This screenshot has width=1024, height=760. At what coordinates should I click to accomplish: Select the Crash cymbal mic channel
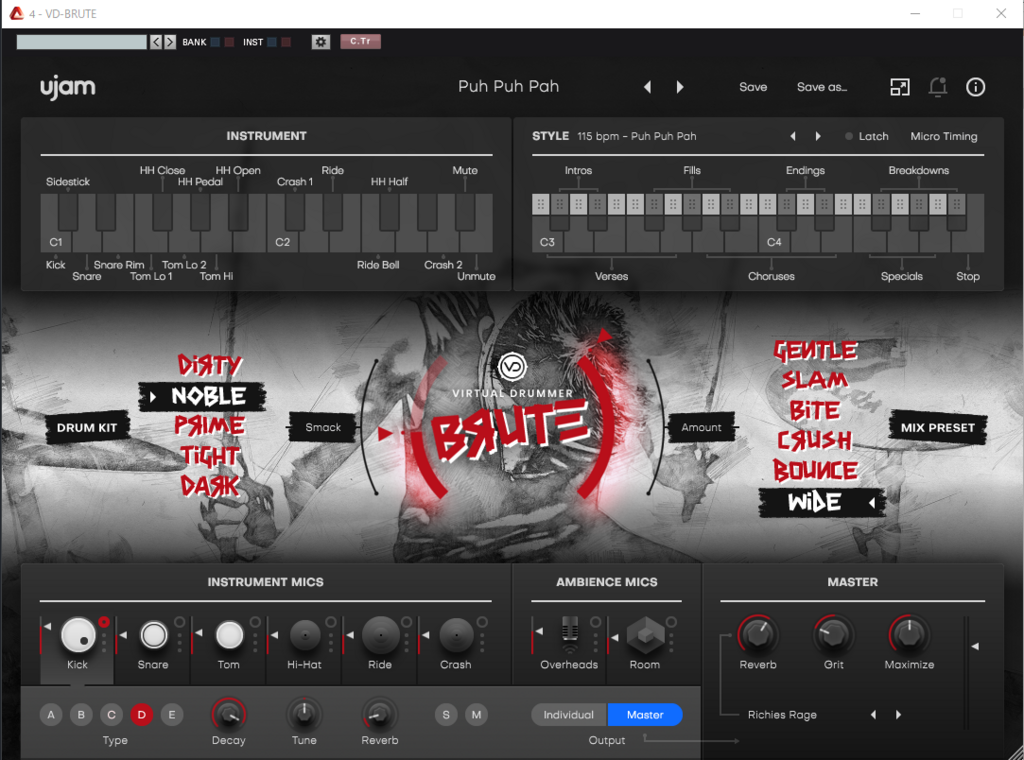(x=456, y=635)
